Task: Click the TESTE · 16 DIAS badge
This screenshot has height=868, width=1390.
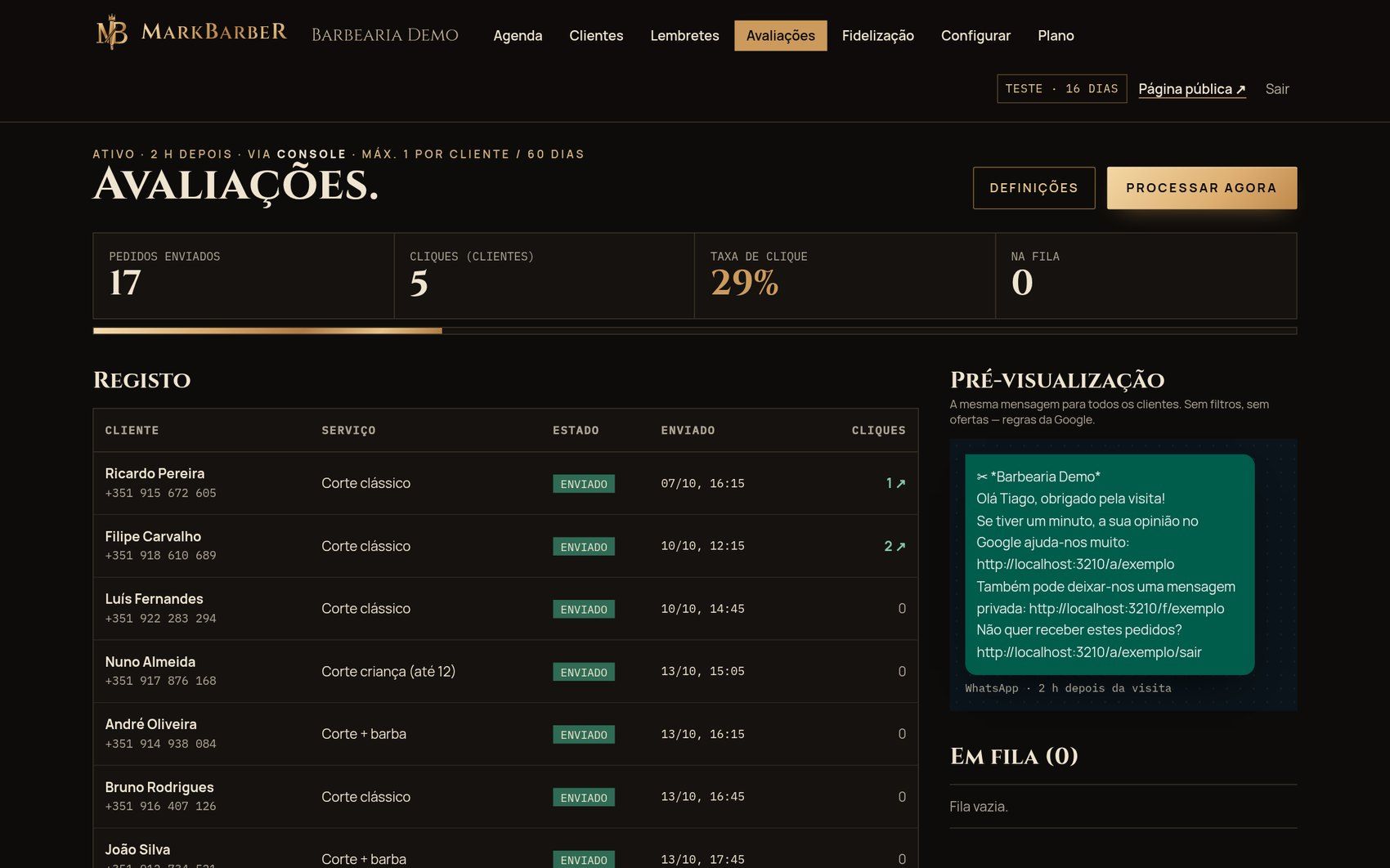Action: click(1061, 89)
